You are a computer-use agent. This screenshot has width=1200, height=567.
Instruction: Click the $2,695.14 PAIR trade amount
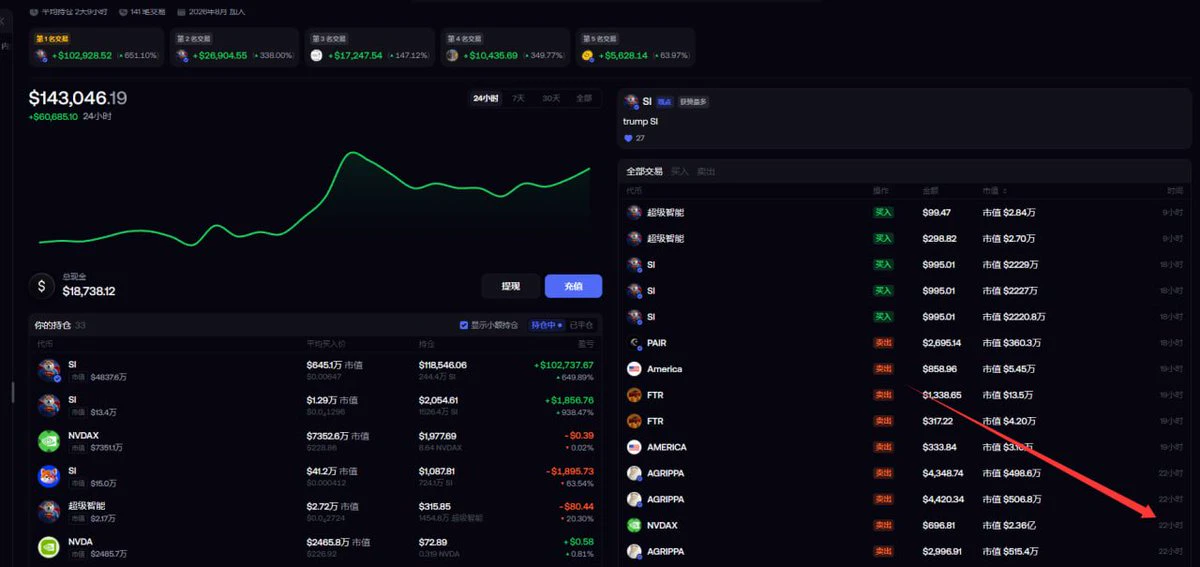(x=942, y=343)
